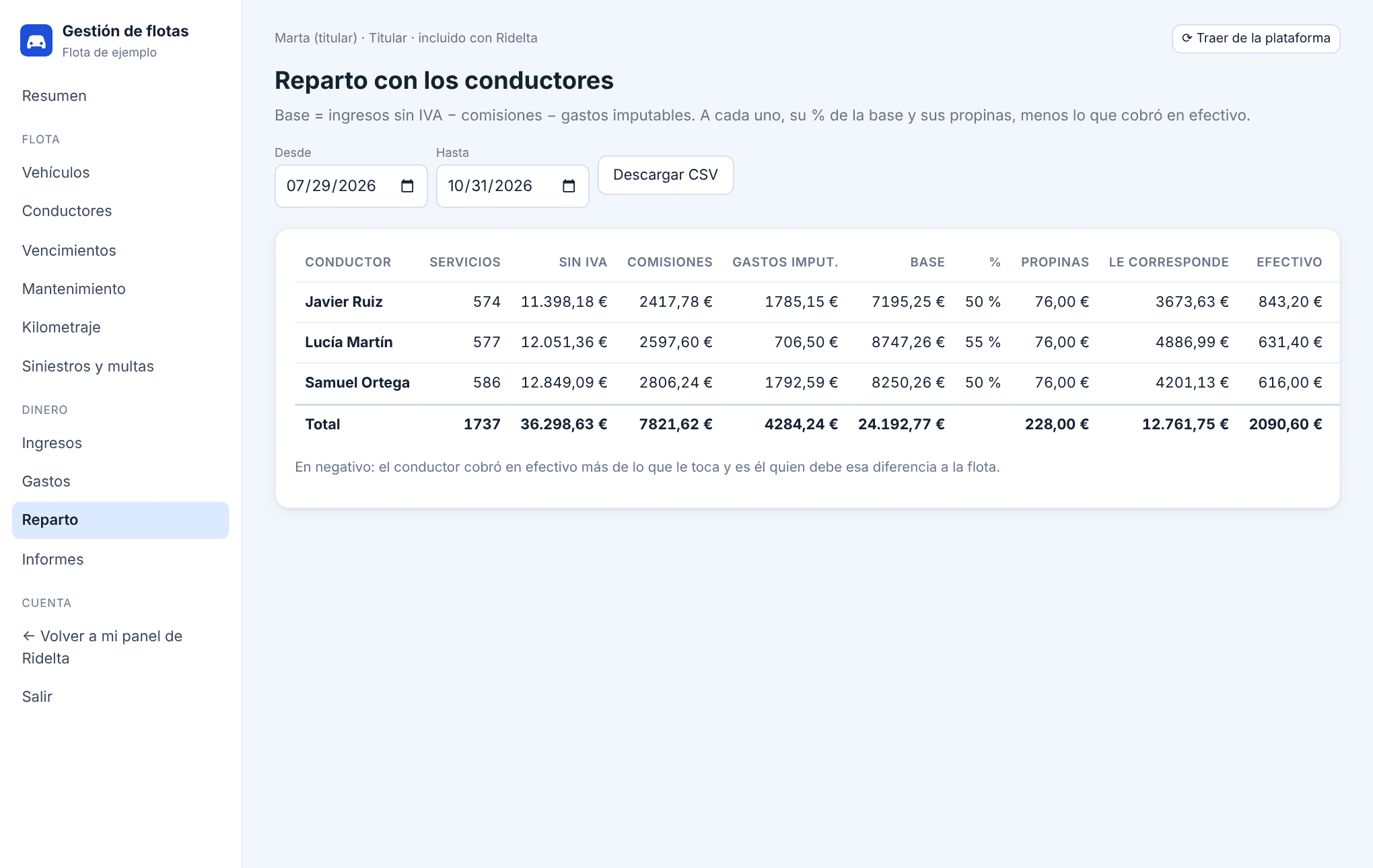Select the Samuel Ortega row name

[357, 383]
